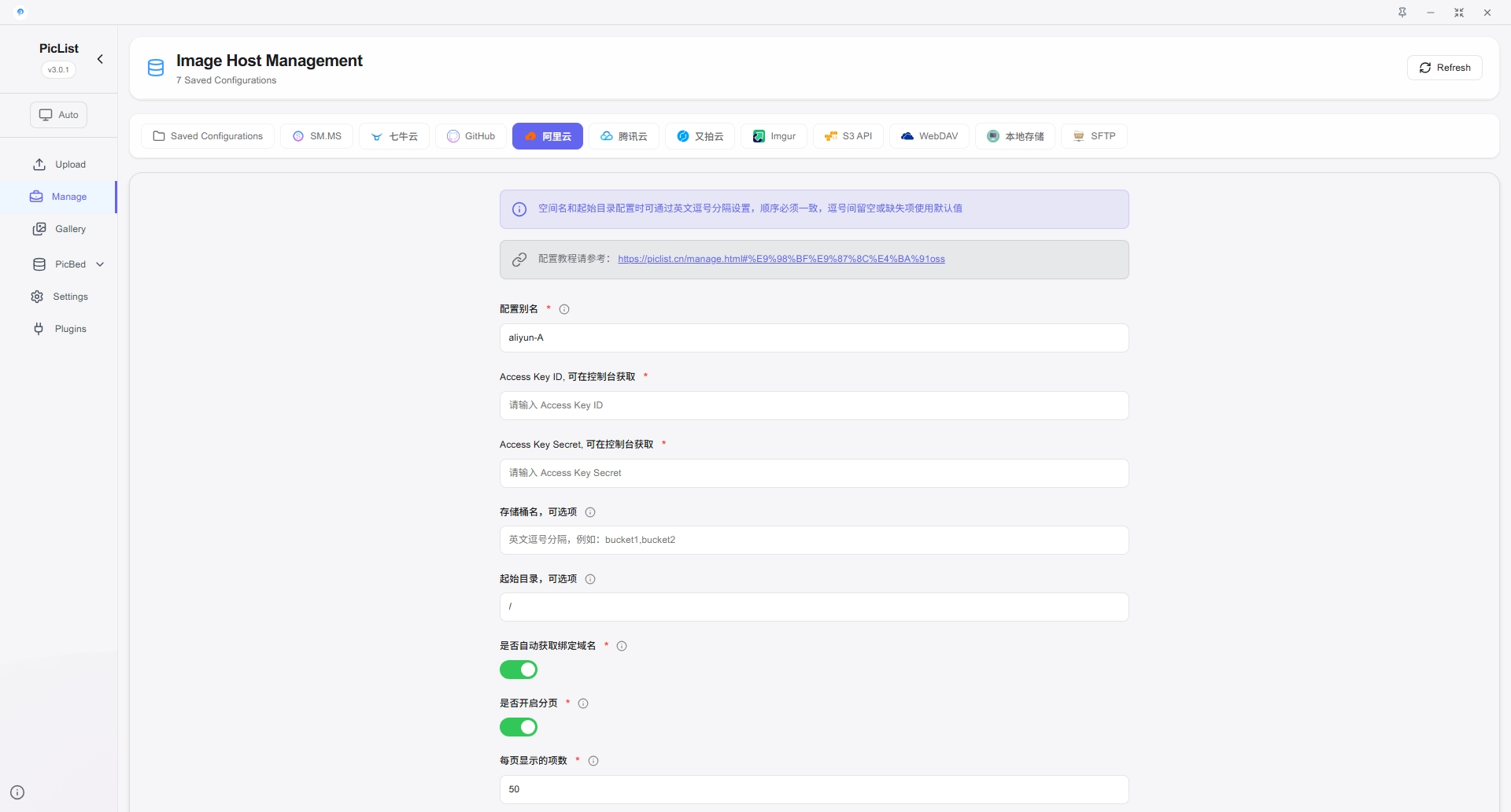Edit the 配置别名 field containing aliyun-A
This screenshot has width=1511, height=812.
point(814,338)
